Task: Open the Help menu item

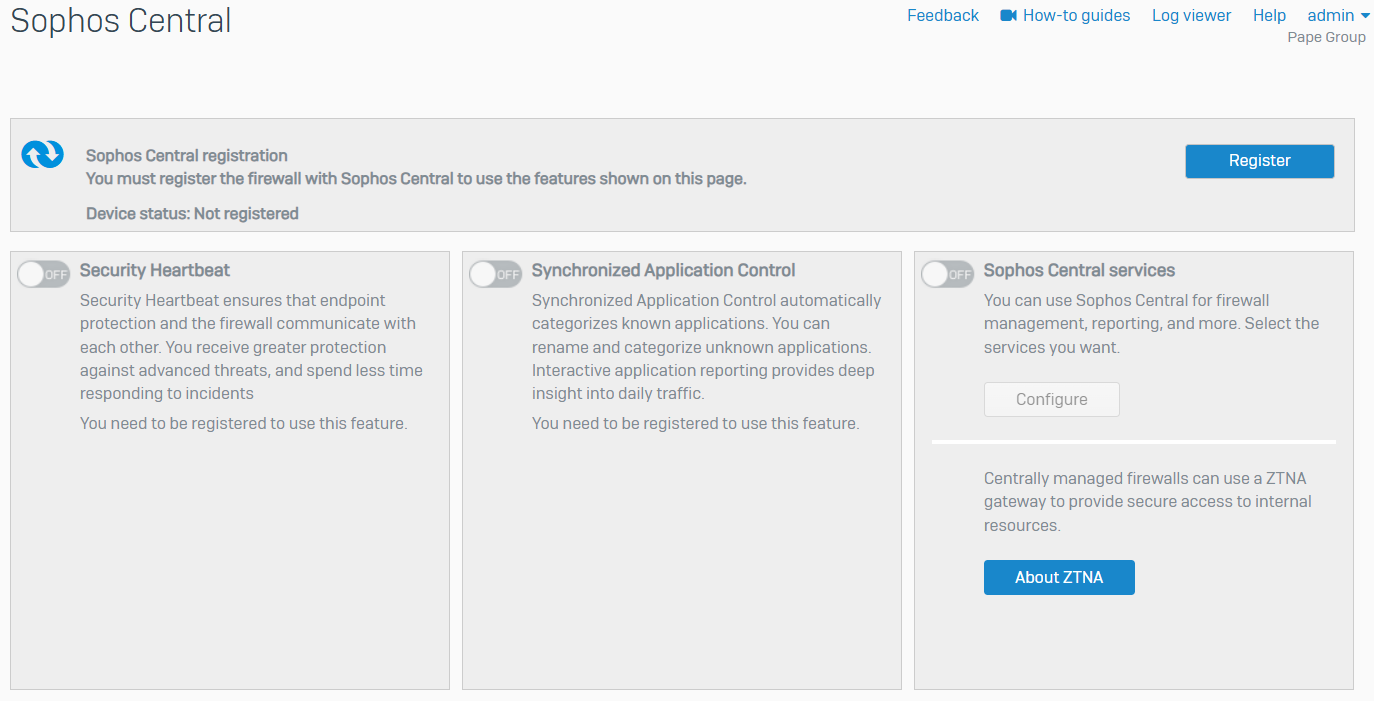Action: pyautogui.click(x=1269, y=15)
